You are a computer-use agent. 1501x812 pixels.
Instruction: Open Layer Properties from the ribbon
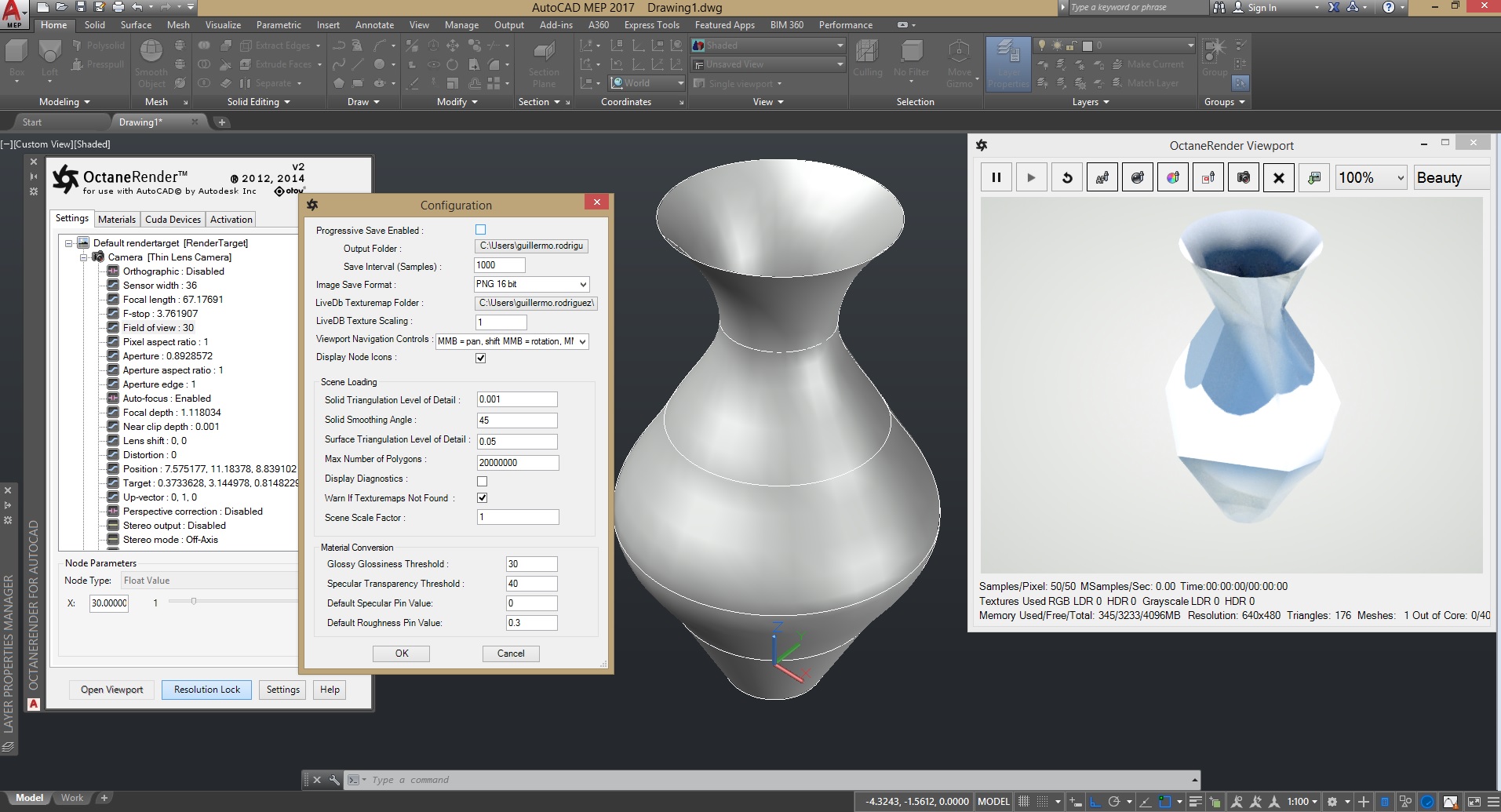tap(1008, 63)
